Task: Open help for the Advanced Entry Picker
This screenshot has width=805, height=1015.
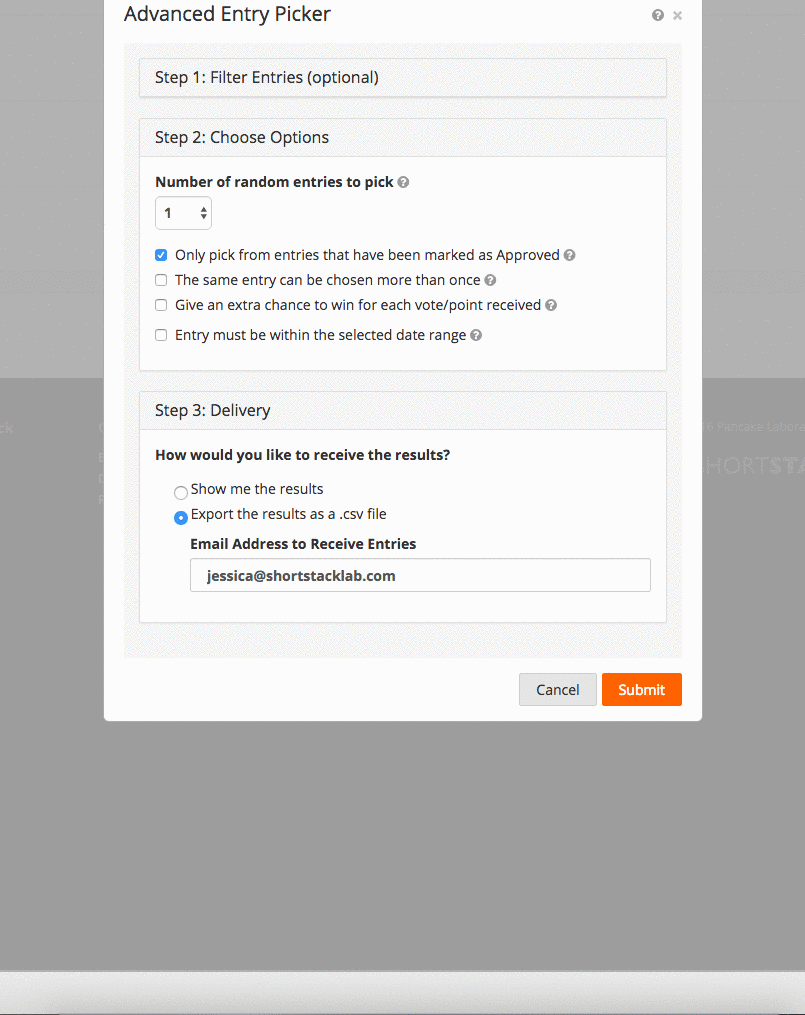Action: click(x=657, y=15)
